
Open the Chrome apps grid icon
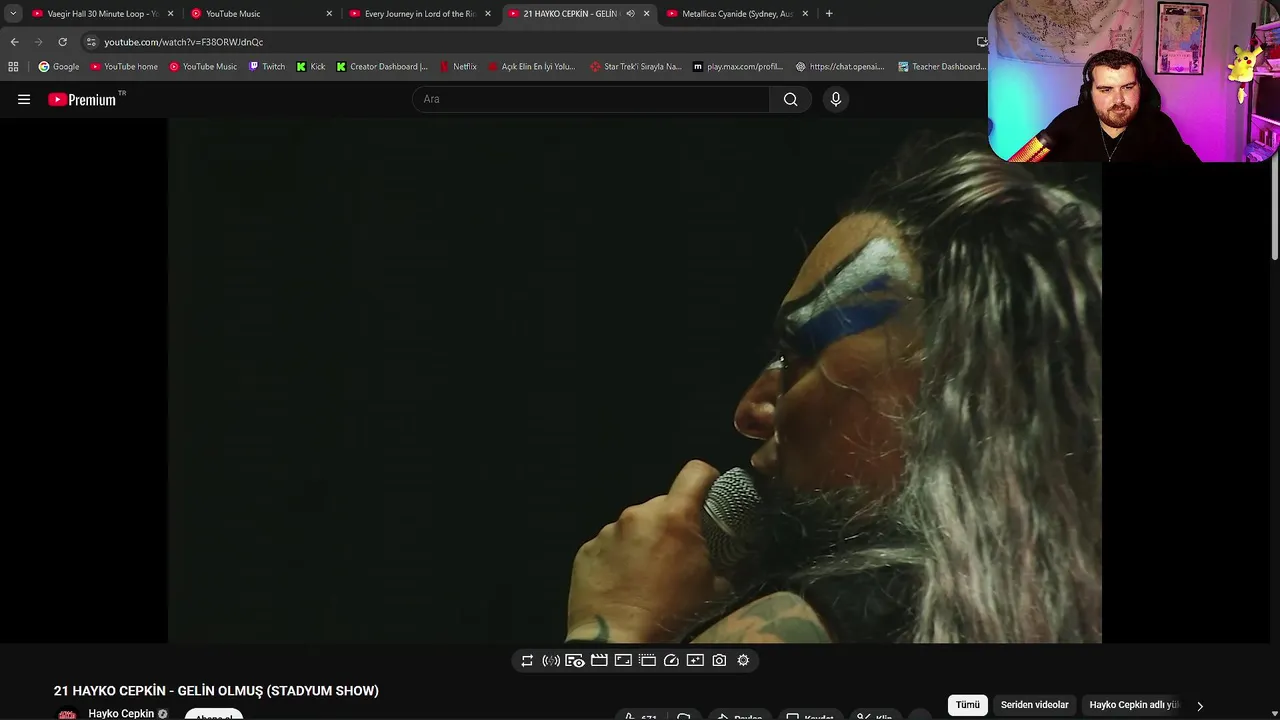coord(13,67)
